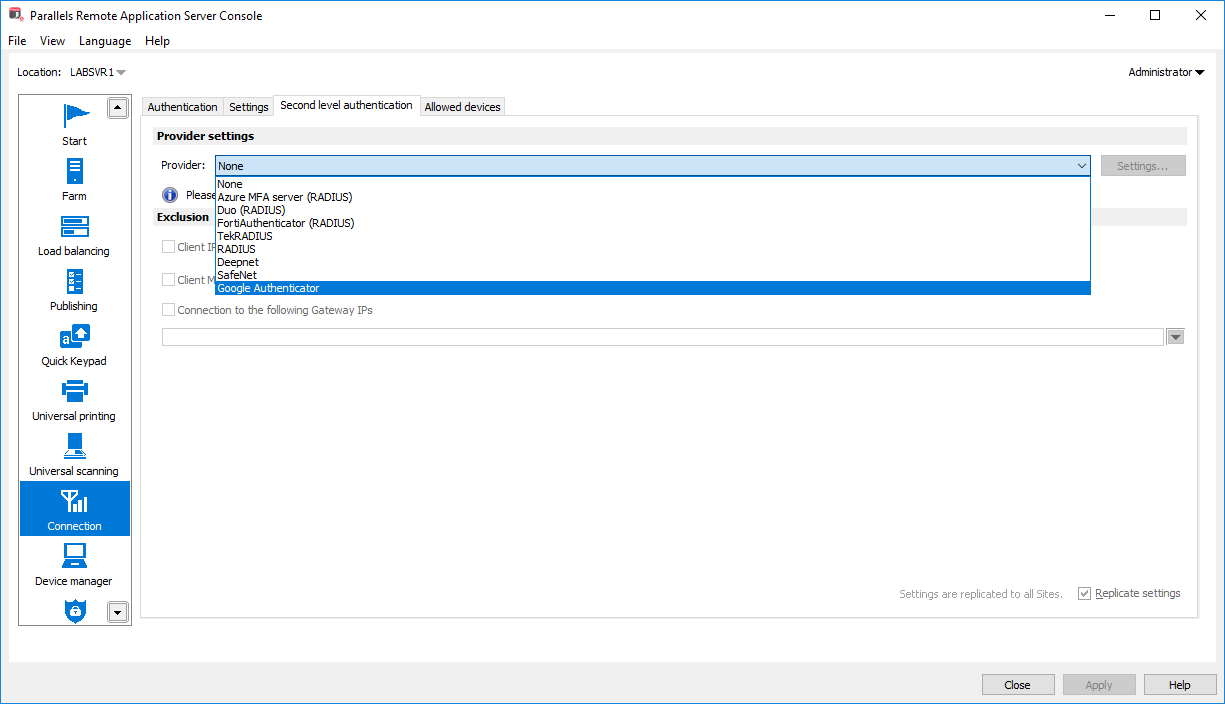Choose Google Authenticator provider
The height and width of the screenshot is (704, 1225).
pos(652,288)
